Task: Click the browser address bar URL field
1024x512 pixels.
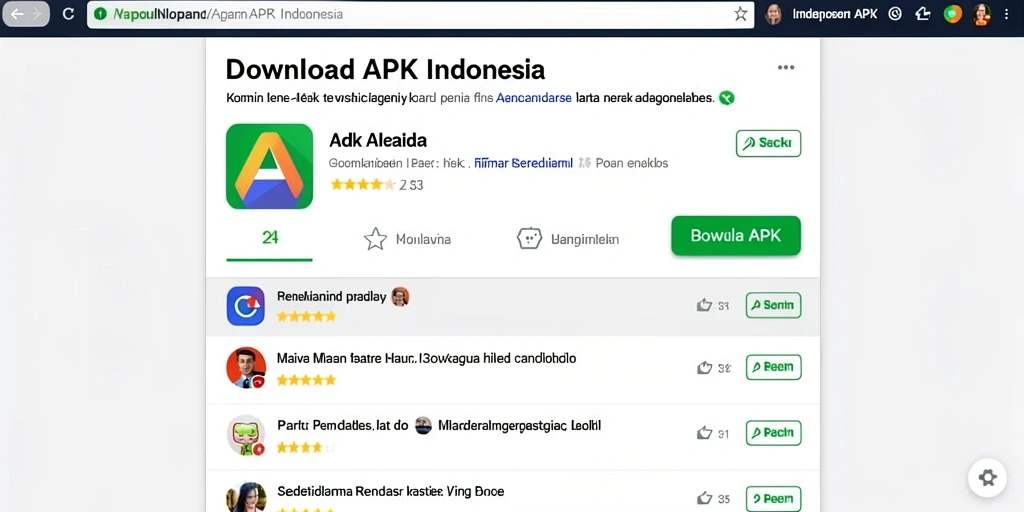Action: point(421,14)
